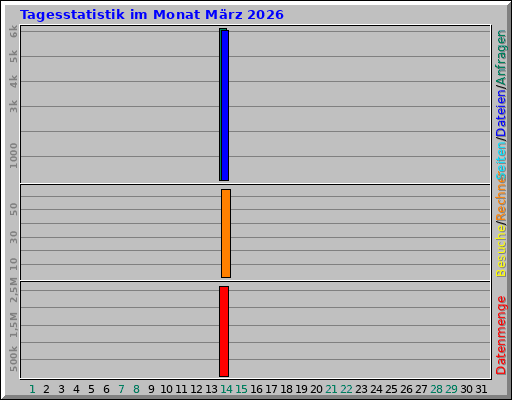This screenshot has height=400, width=512.
Task: Click day 5 on the x-axis
Action: [x=91, y=389]
